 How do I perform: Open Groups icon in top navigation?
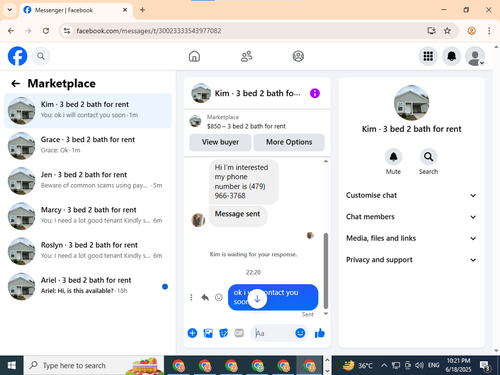(298, 56)
